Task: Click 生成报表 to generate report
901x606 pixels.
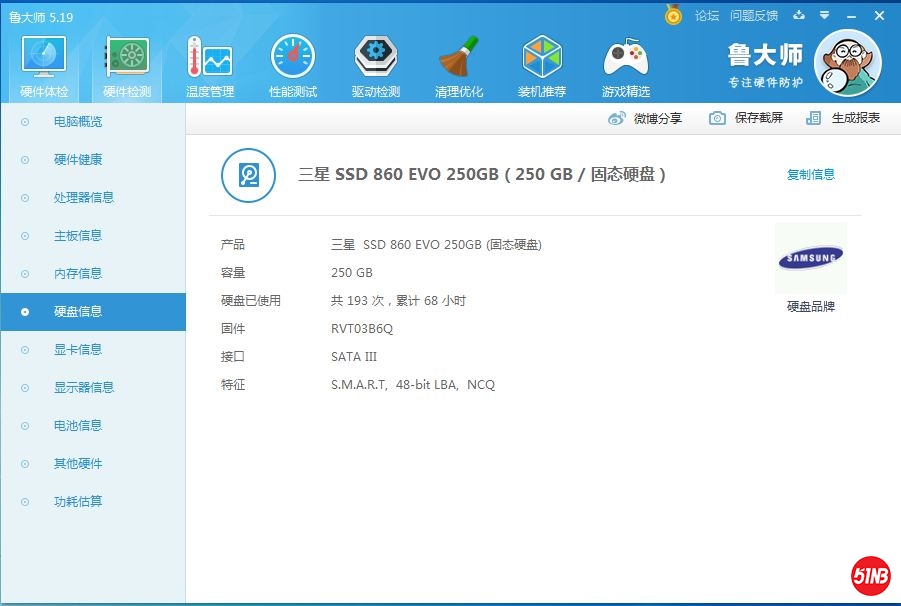Action: point(844,118)
